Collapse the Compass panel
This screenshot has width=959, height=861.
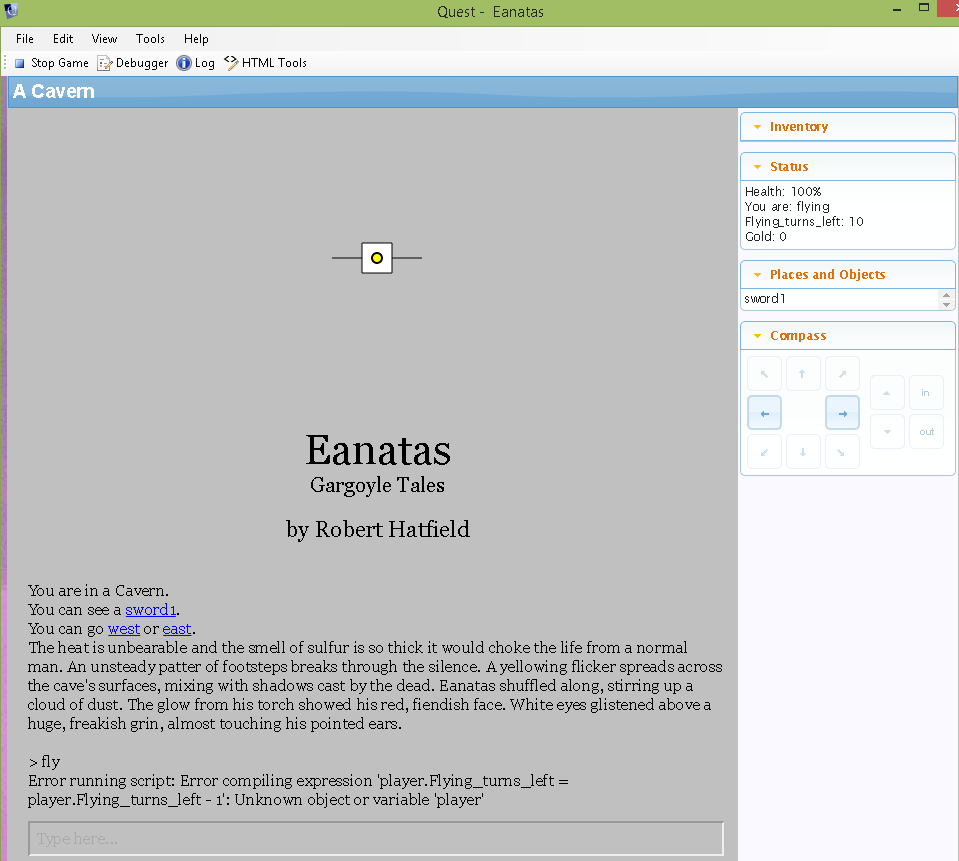coord(757,336)
